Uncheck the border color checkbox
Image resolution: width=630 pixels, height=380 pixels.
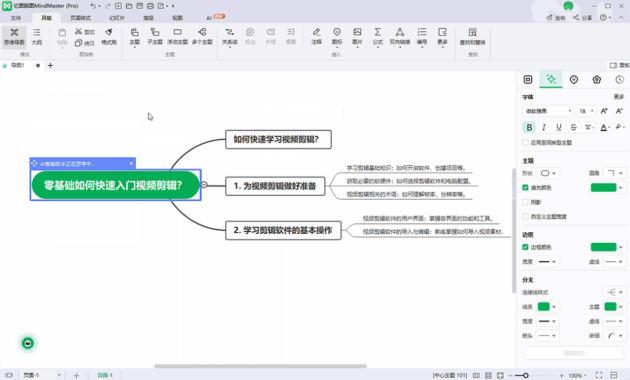pos(525,247)
